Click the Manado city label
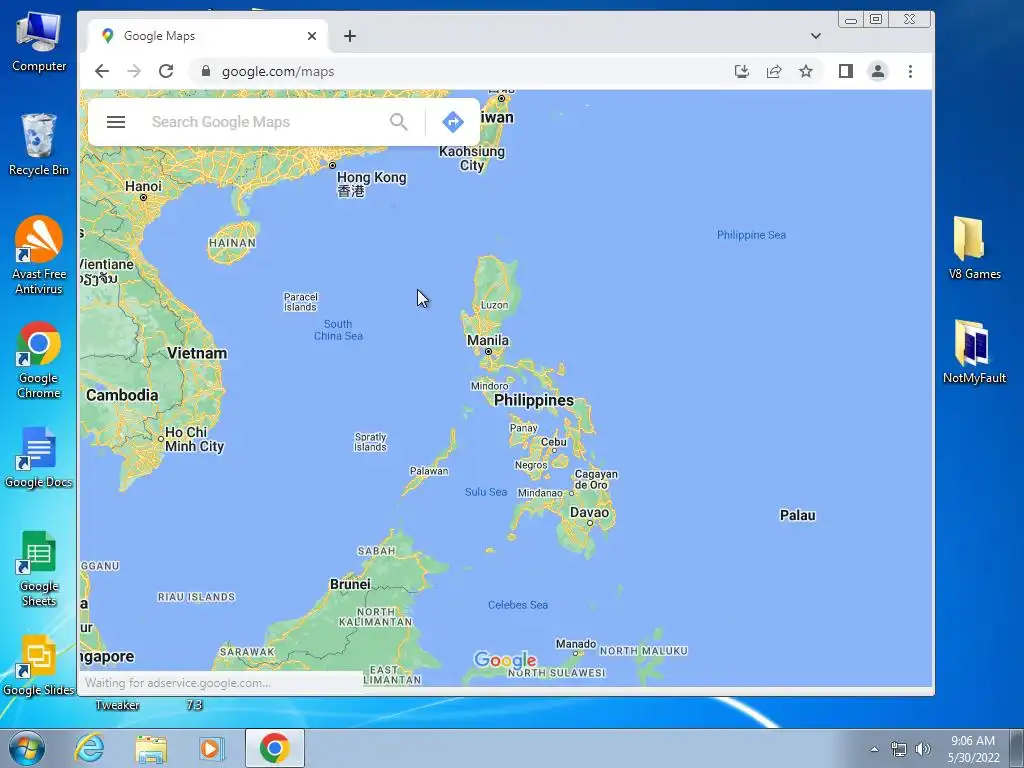 pos(576,644)
